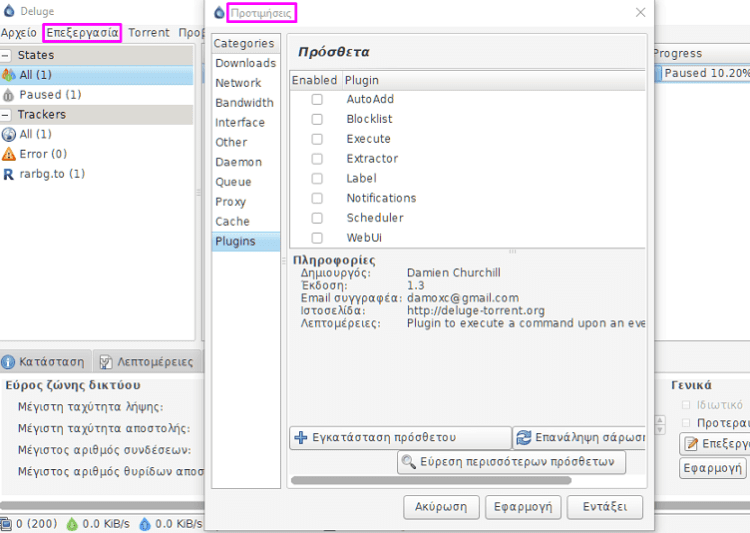
Task: Click the Deluge droplet icon in Preferences title
Action: [x=219, y=13]
